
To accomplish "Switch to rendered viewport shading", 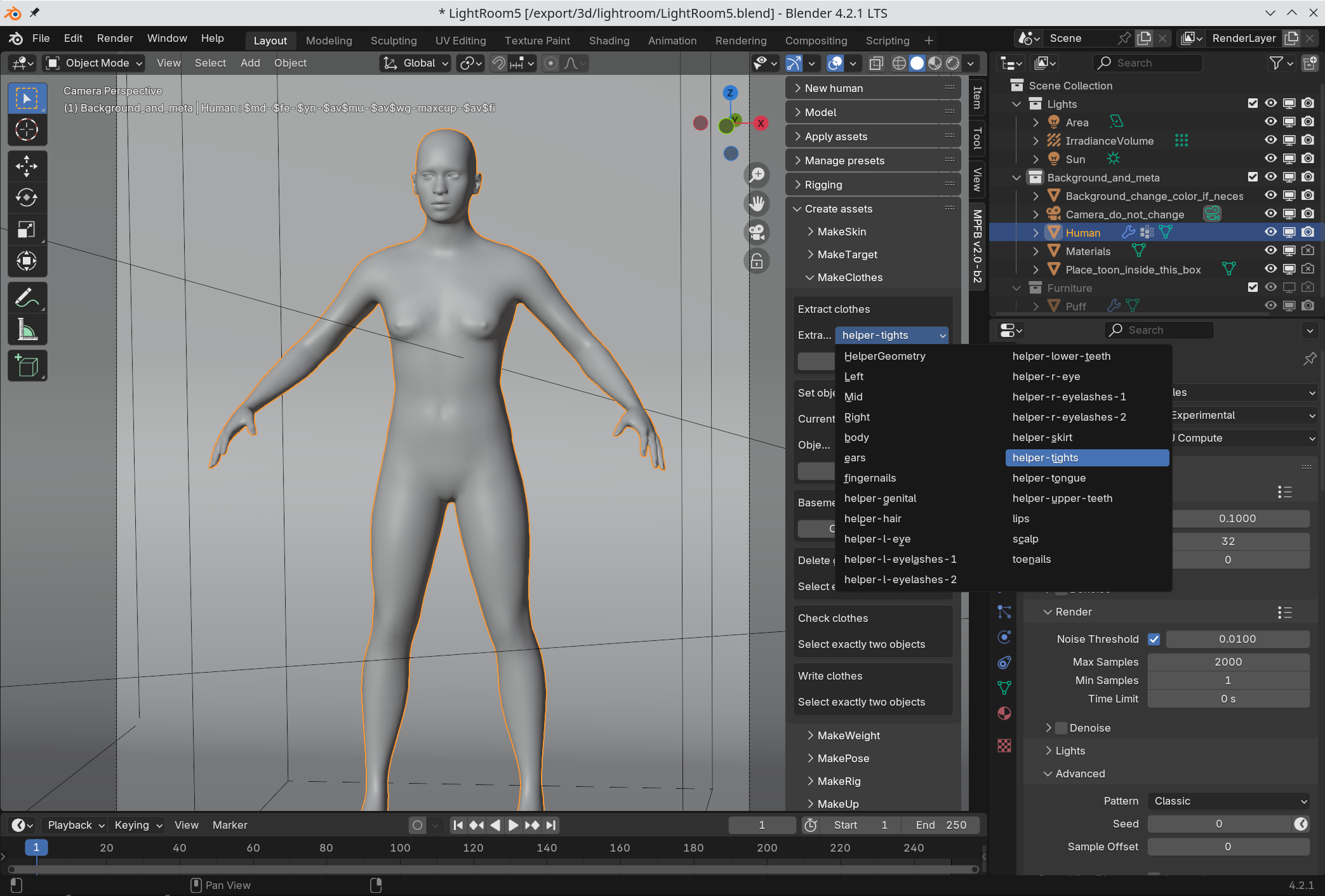I will (x=953, y=63).
